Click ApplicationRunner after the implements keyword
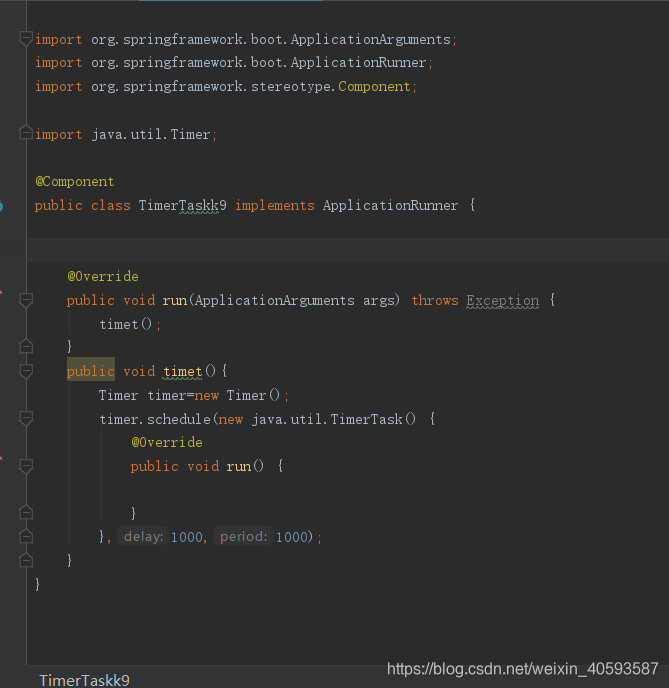This screenshot has height=688, width=669. click(x=390, y=205)
